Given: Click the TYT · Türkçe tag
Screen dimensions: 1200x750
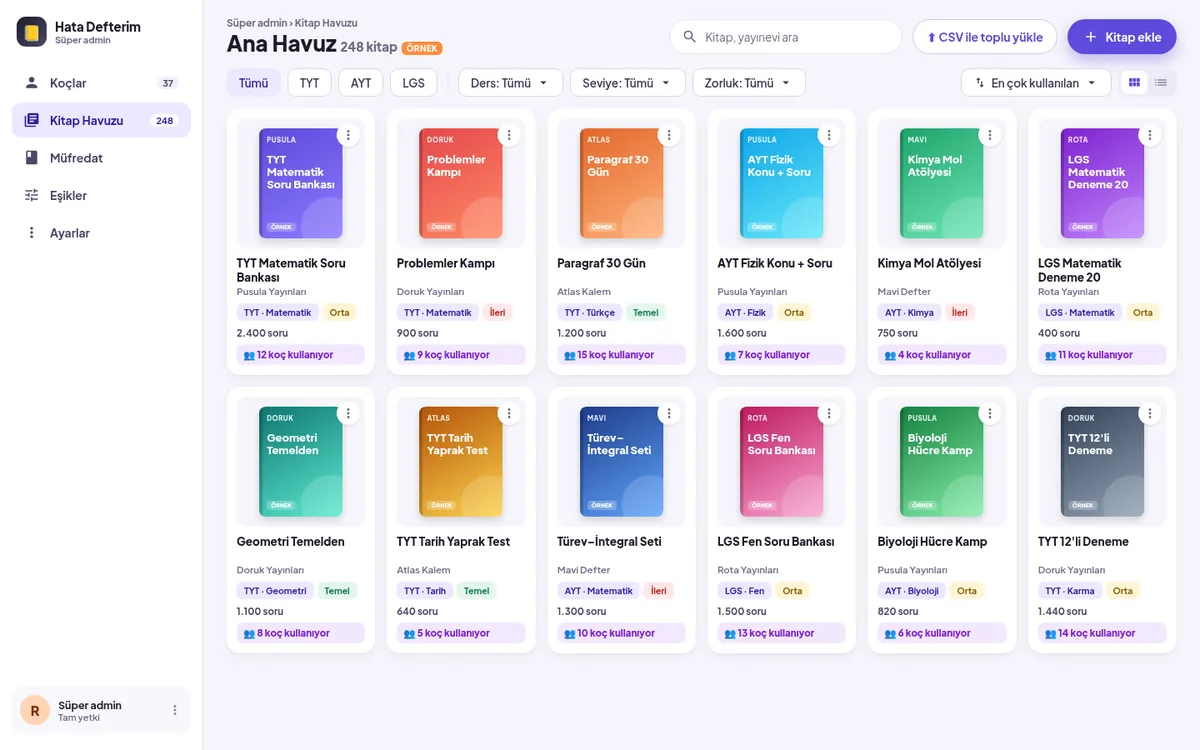Looking at the screenshot, I should pos(589,313).
